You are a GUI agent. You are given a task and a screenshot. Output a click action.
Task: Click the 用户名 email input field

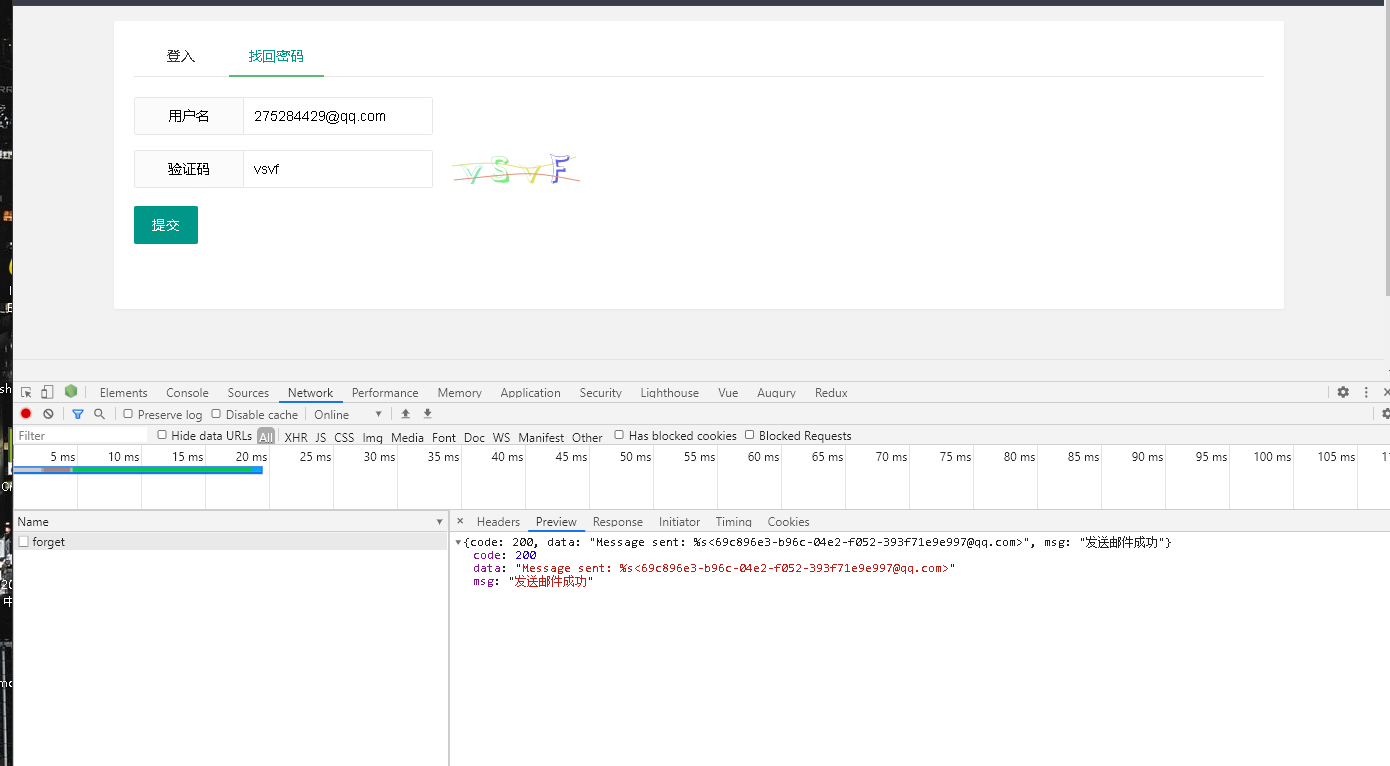338,116
